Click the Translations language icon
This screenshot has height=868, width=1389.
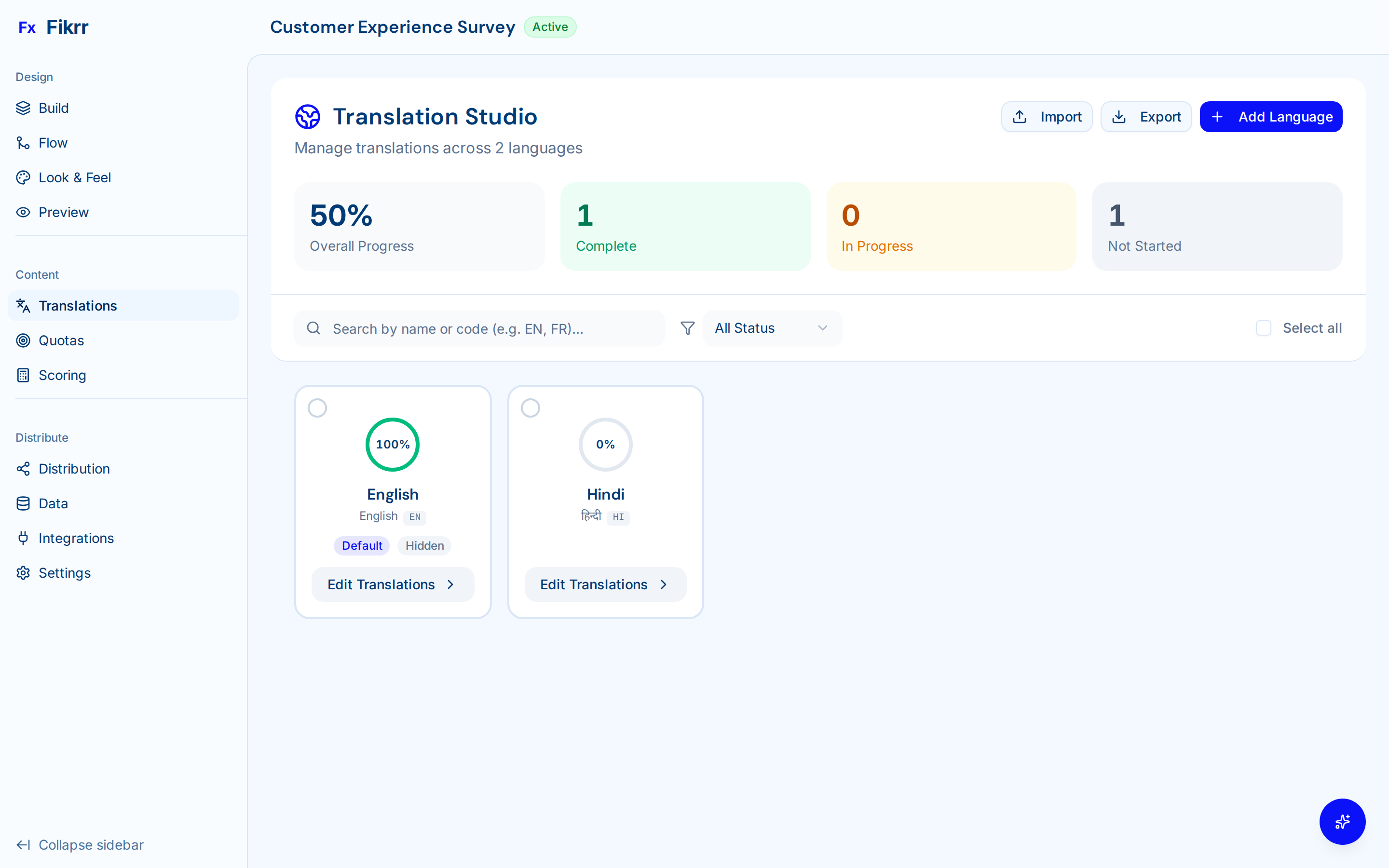[x=23, y=305]
